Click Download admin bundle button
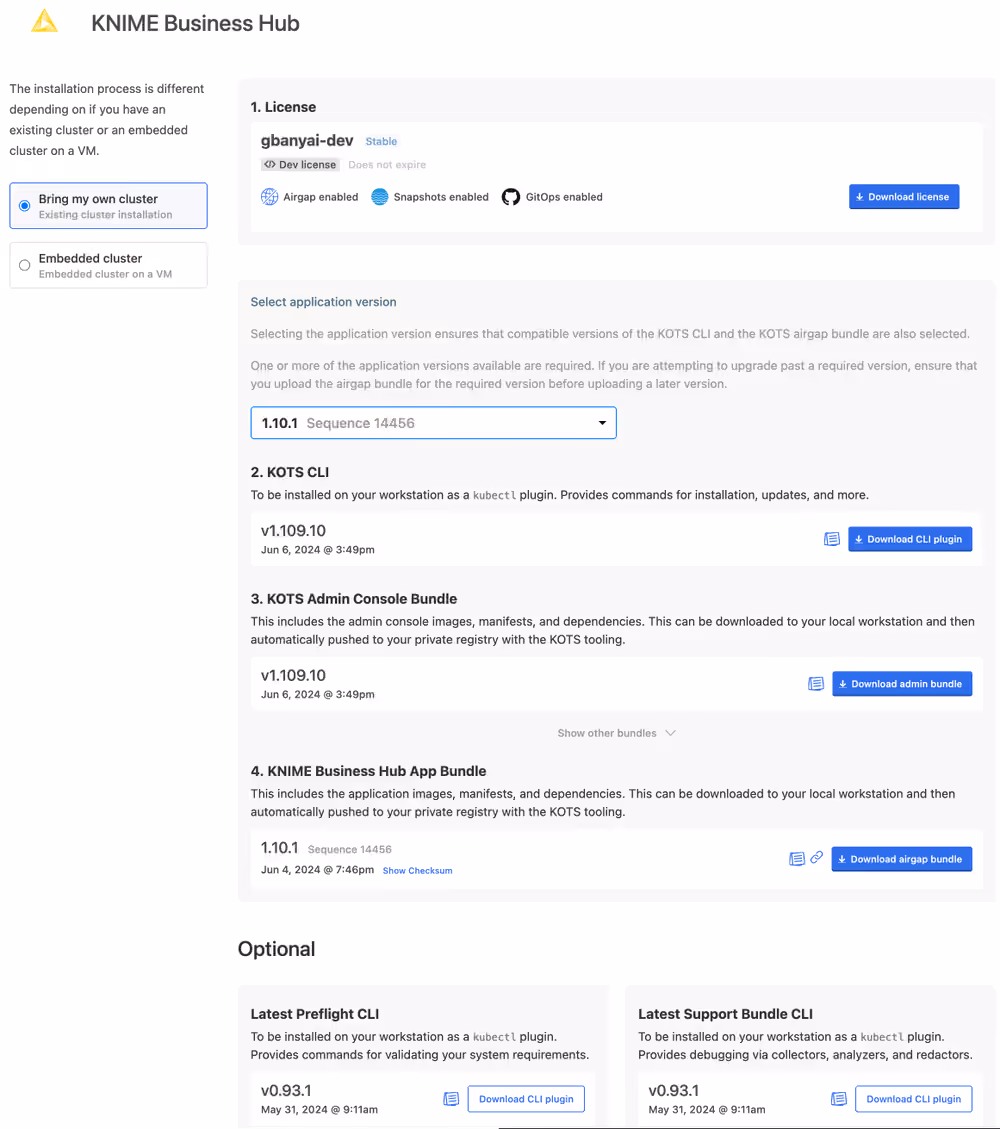 point(902,683)
